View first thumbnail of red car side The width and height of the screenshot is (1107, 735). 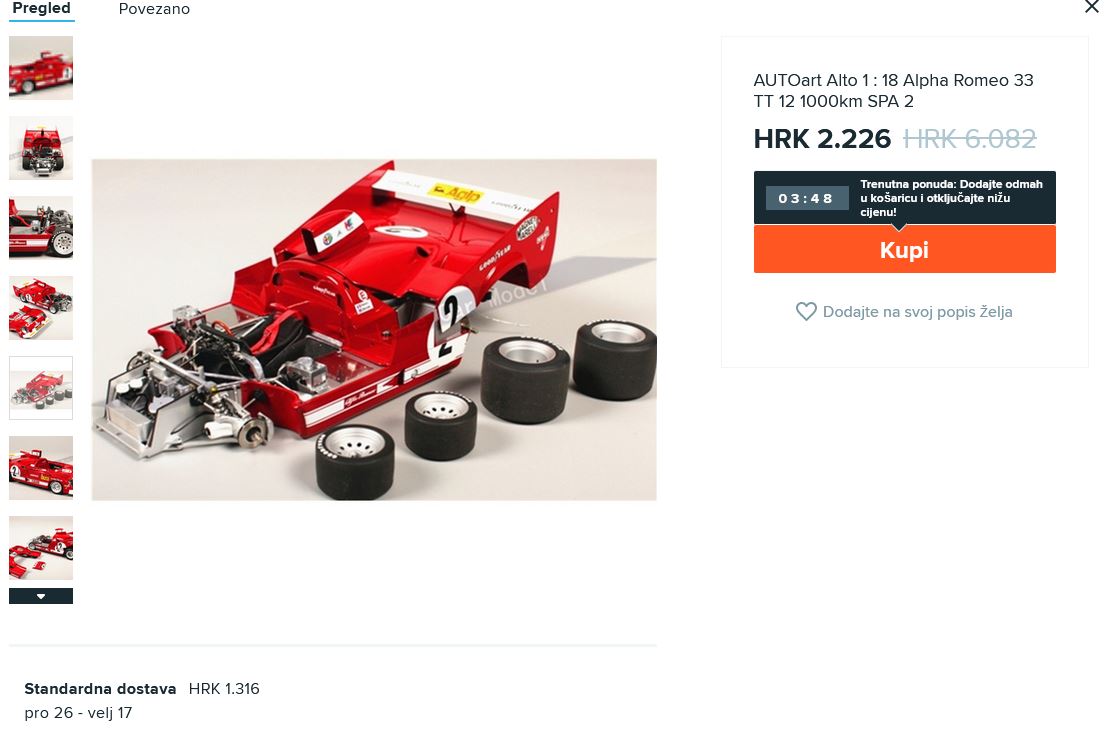[x=41, y=68]
